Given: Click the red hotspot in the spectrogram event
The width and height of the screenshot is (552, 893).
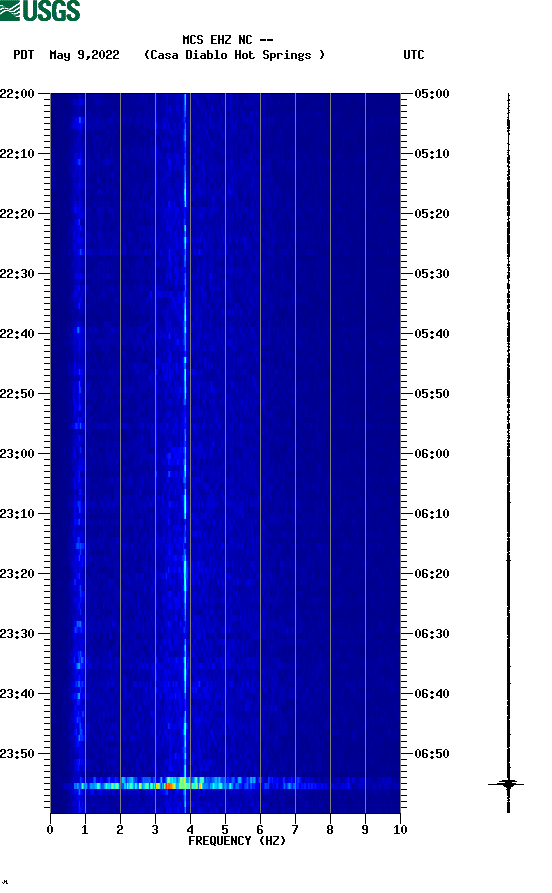Looking at the screenshot, I should (169, 786).
